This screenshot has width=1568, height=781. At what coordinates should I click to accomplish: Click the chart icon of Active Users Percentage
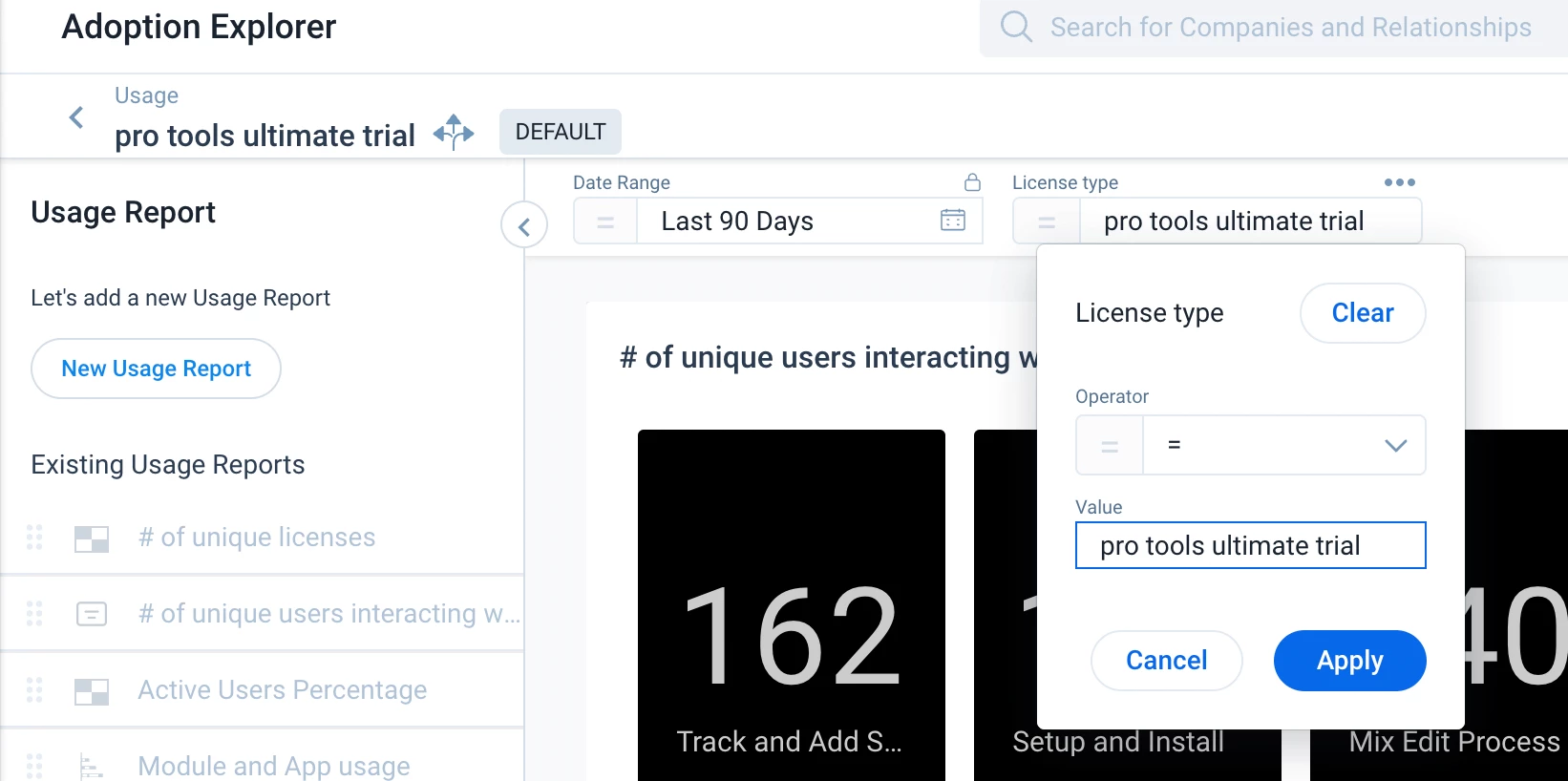coord(92,691)
